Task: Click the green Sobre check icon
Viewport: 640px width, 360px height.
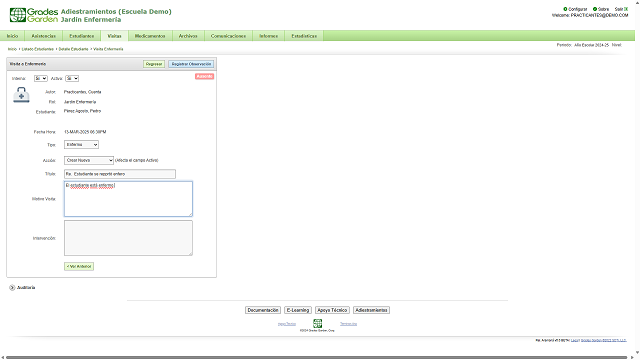Action: [595, 9]
